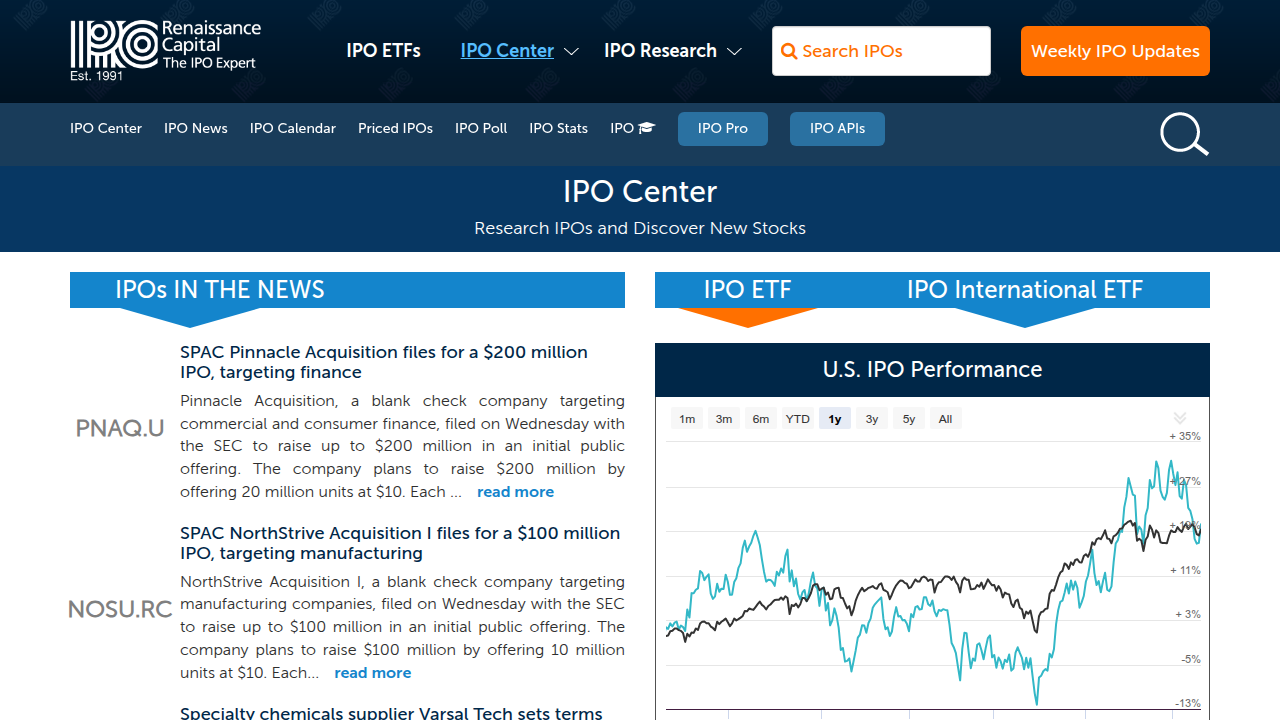Open the IPO Center top menu

pyautogui.click(x=507, y=51)
